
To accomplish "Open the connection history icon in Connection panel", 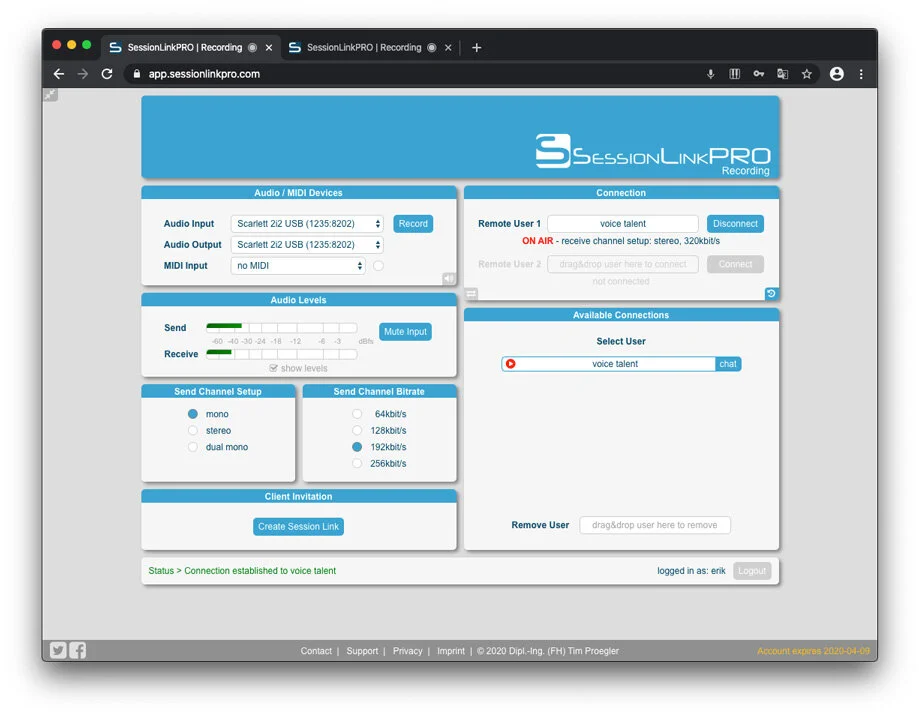I will (x=769, y=294).
